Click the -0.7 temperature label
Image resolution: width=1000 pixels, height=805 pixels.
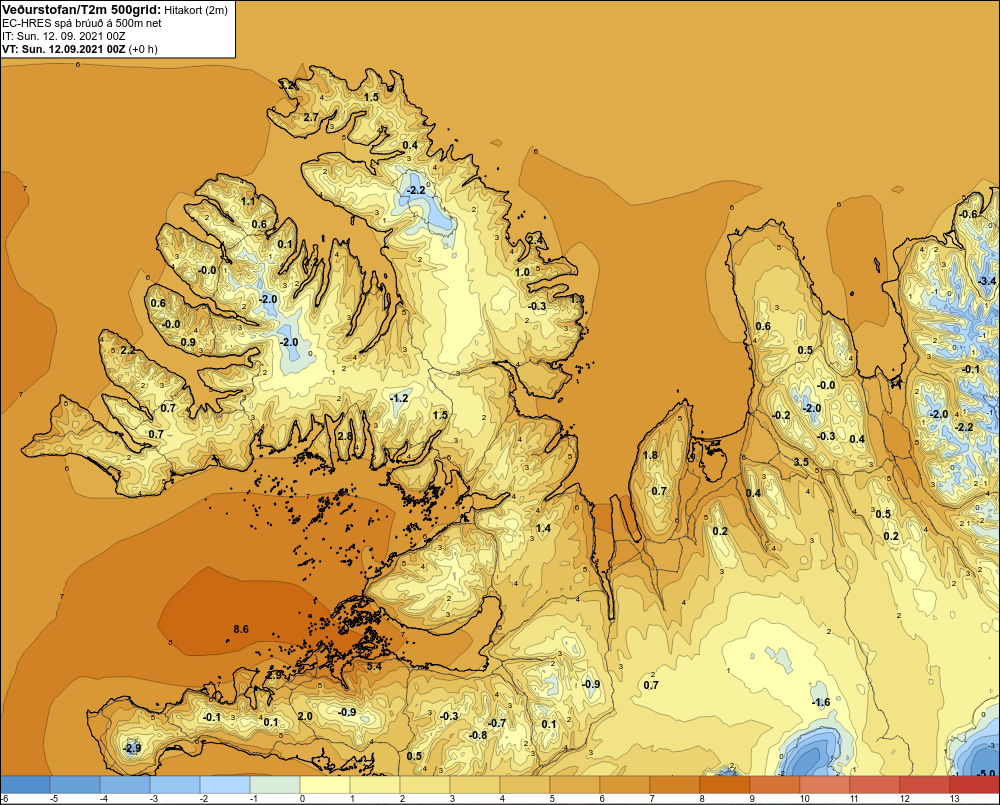click(x=497, y=723)
